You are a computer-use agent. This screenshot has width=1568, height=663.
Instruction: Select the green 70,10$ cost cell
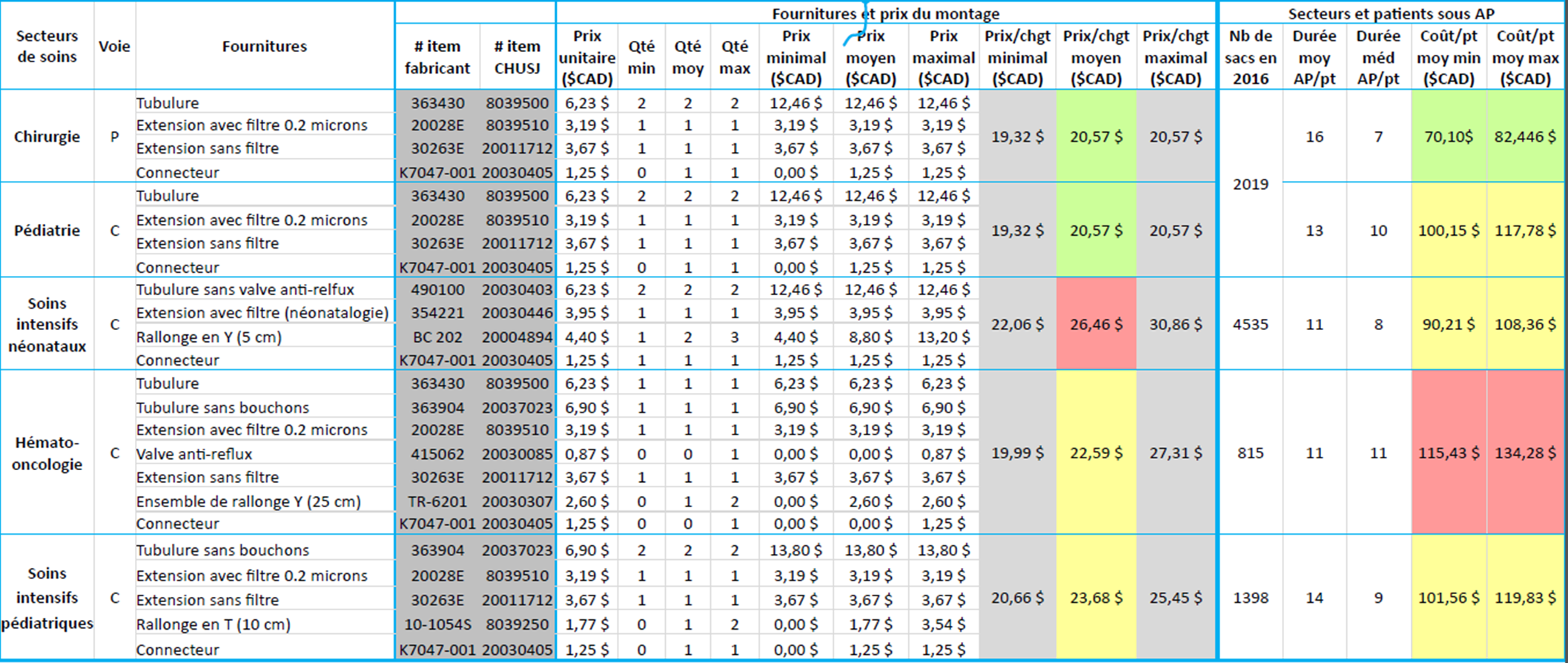[1448, 137]
